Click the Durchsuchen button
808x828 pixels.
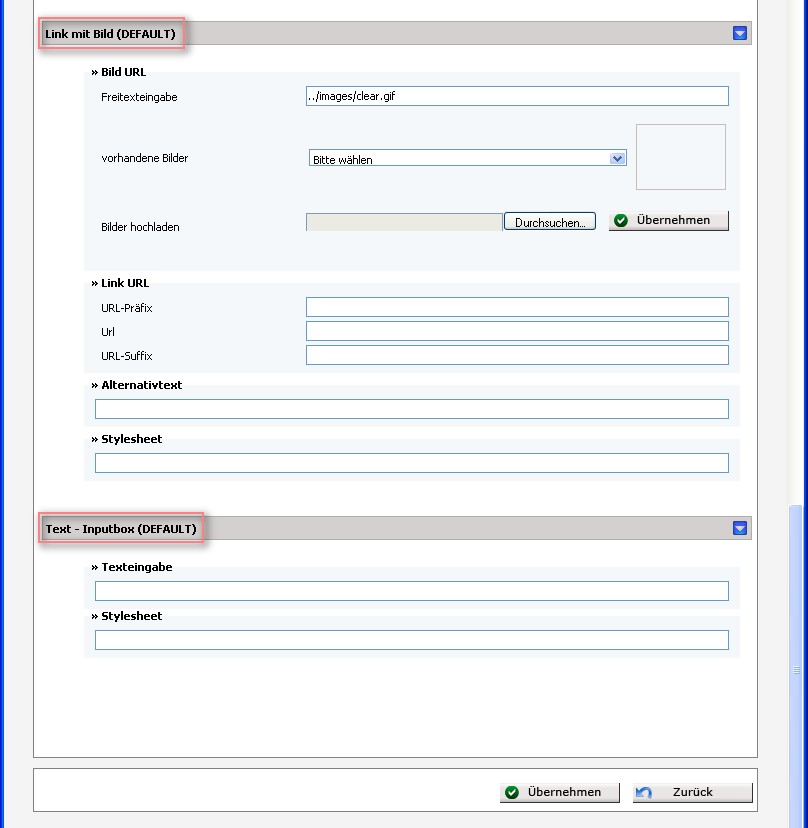[x=550, y=222]
